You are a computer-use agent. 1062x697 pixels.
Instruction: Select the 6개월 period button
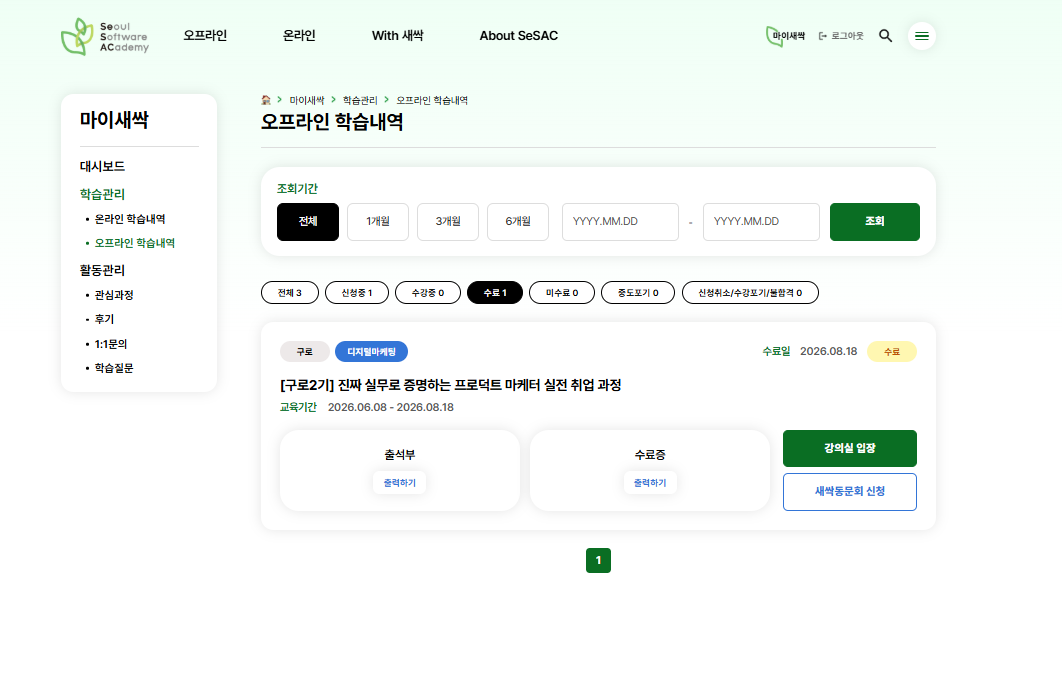[x=518, y=221]
